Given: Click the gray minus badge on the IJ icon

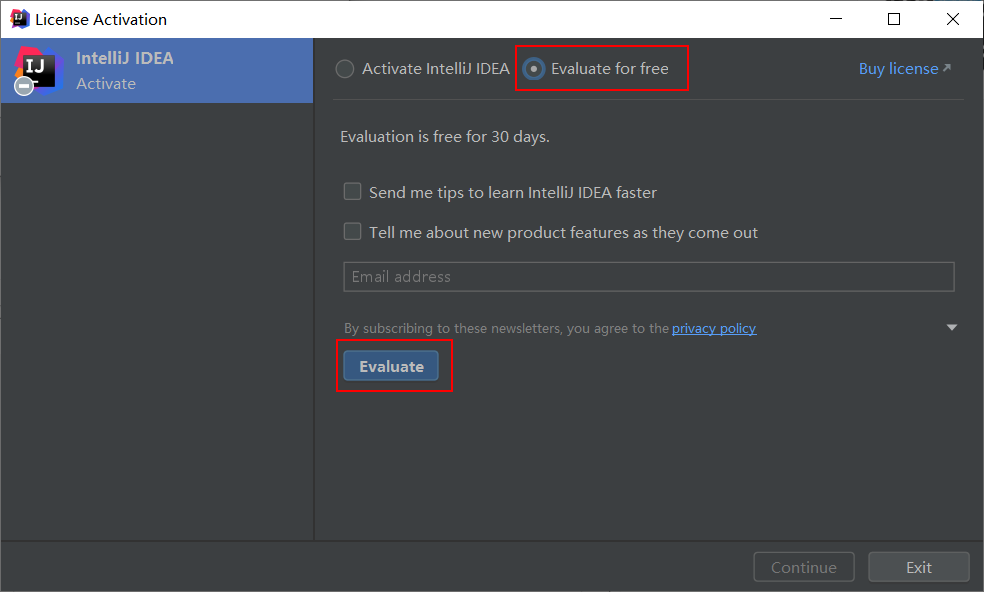Looking at the screenshot, I should (24, 85).
